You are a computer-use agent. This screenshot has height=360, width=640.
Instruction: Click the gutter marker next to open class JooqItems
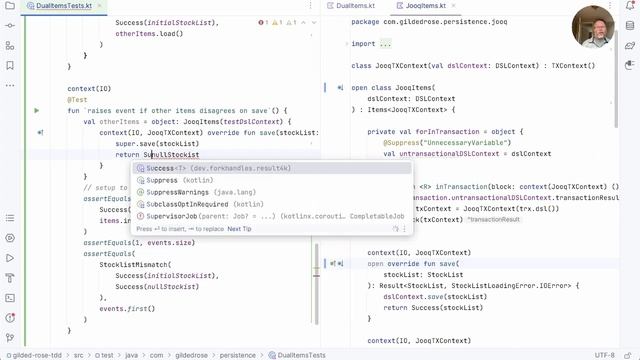tap(340, 87)
